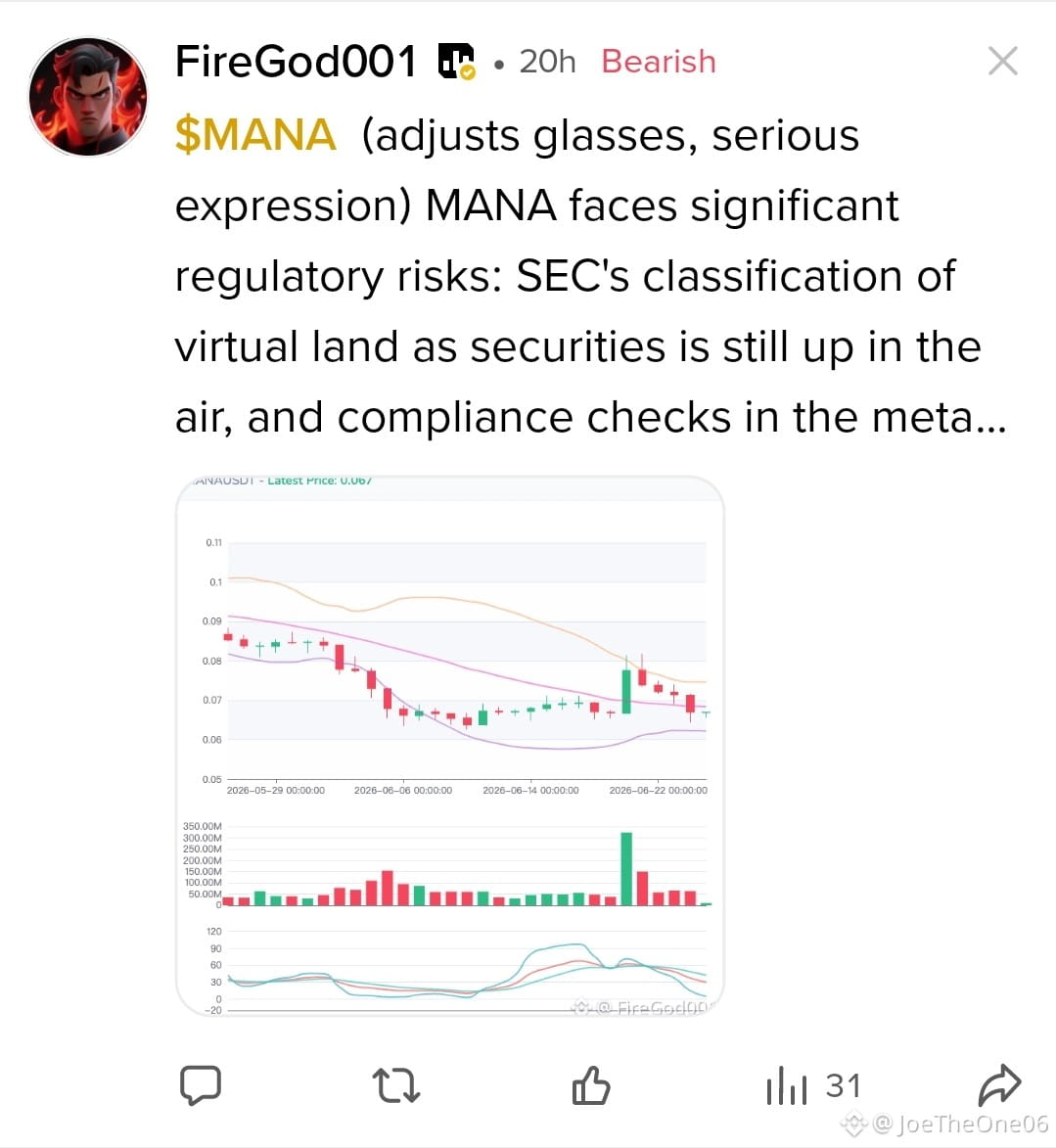This screenshot has width=1056, height=1148.
Task: Click the 2026-06-14 date axis marker
Action: [x=530, y=790]
